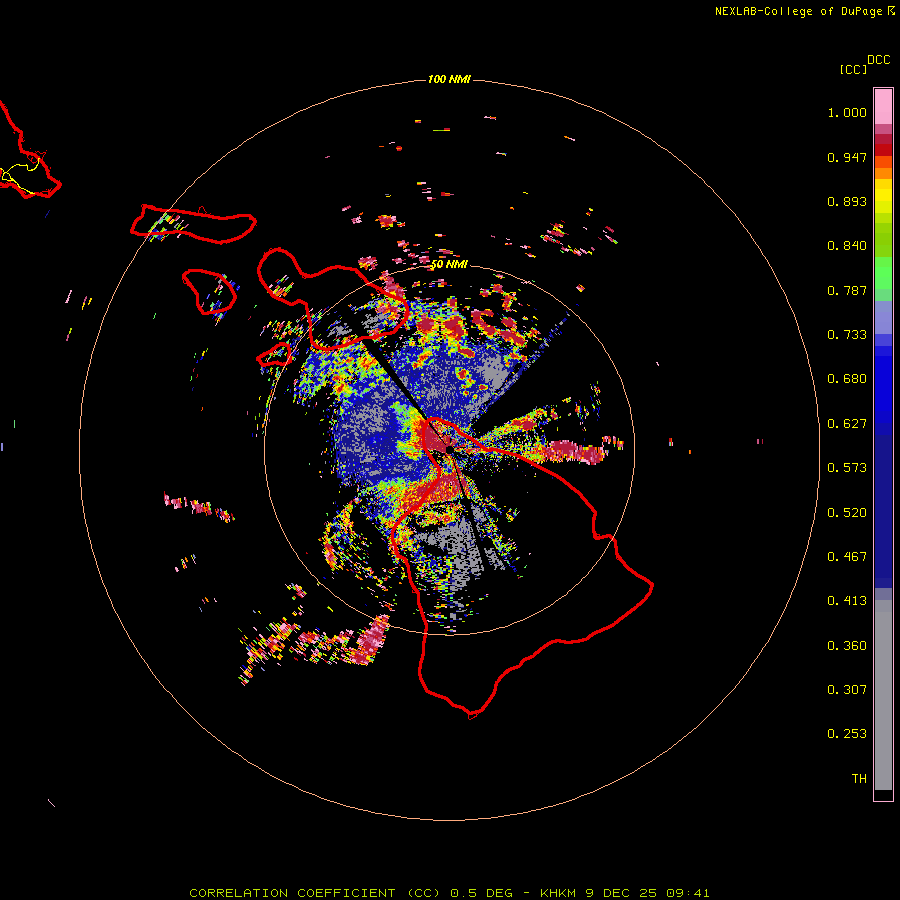900x900 pixels.
Task: Select the 1.000 legend value
Action: coord(847,112)
